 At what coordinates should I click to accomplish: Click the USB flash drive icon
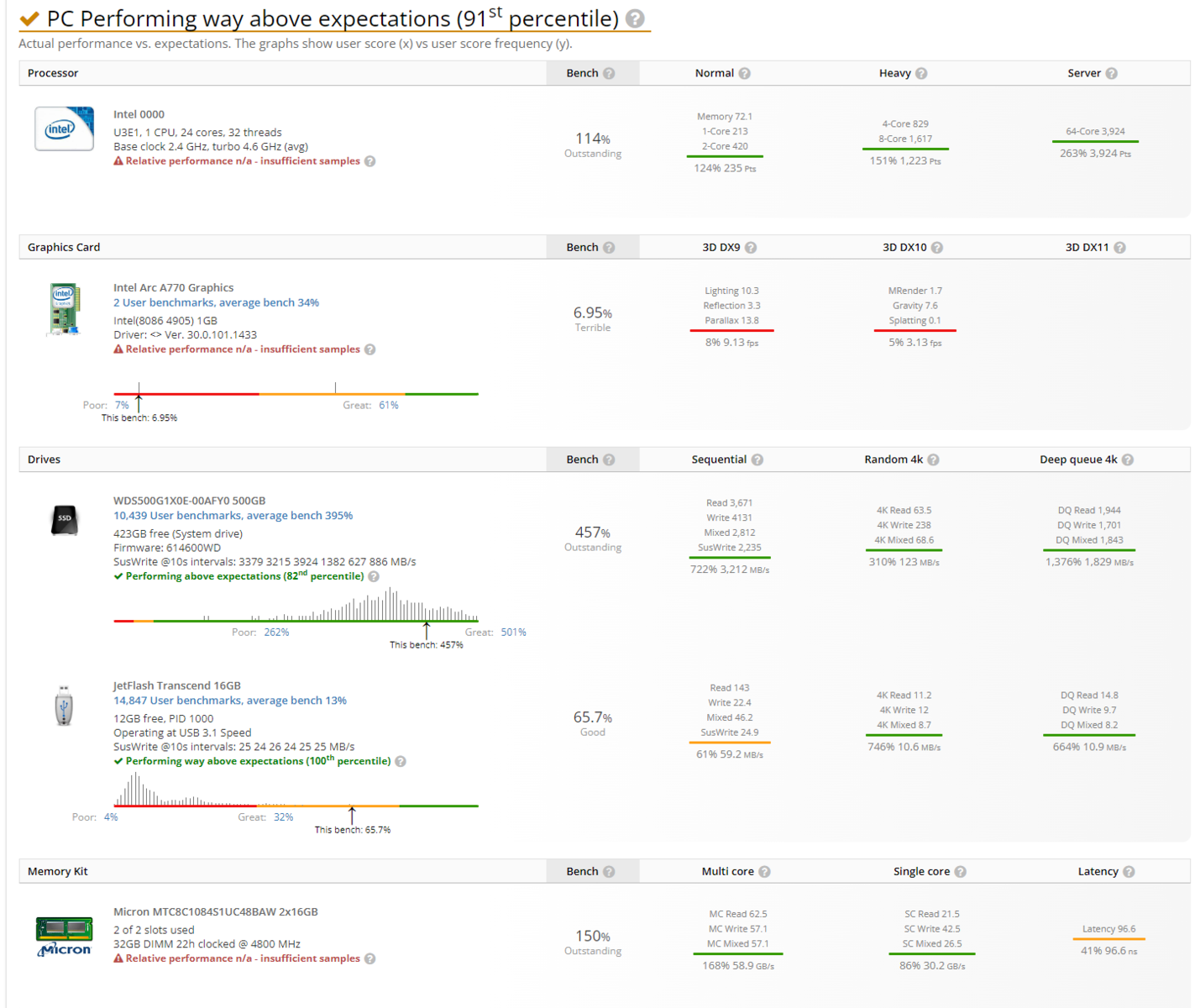tap(64, 706)
